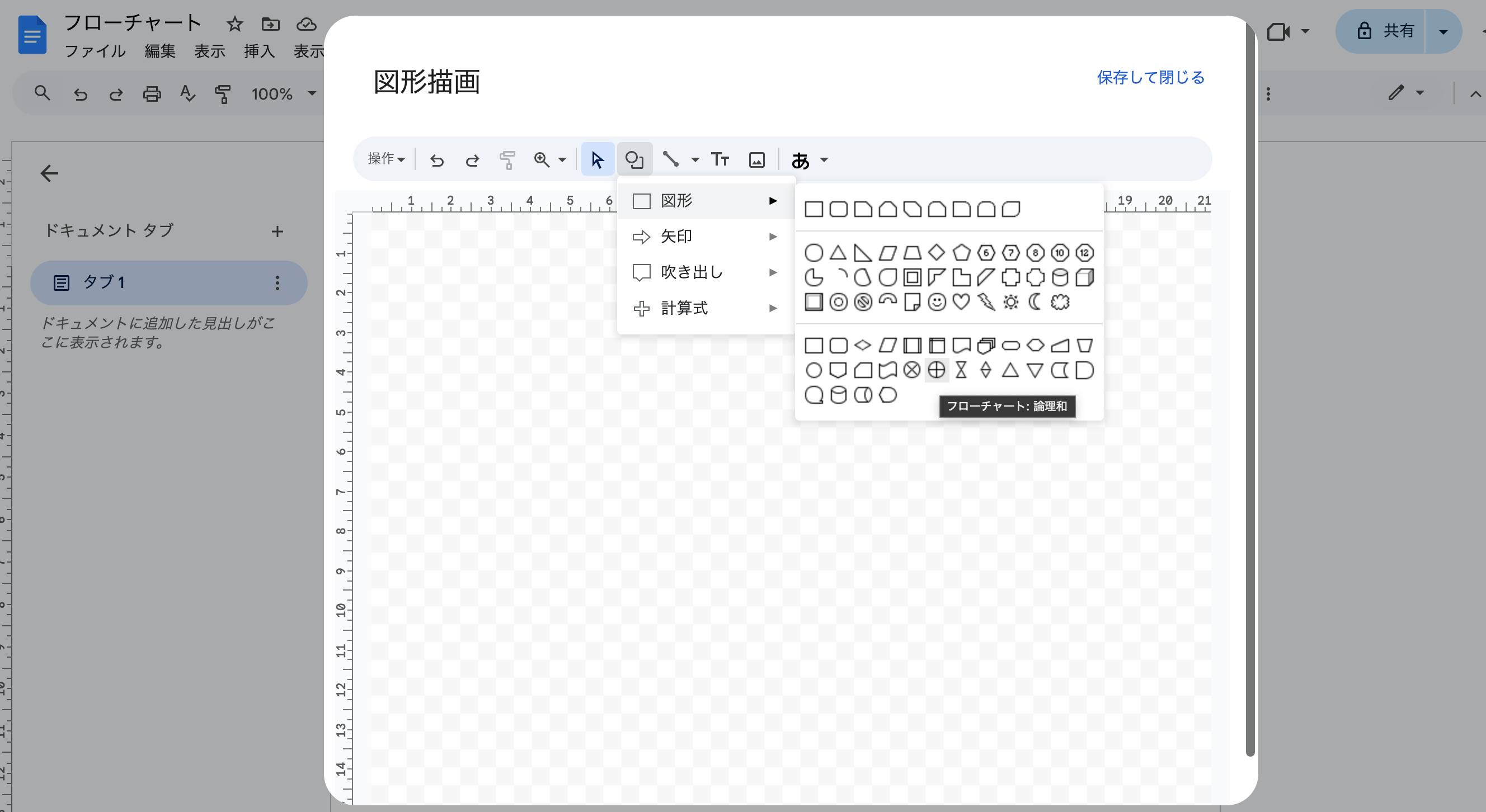Add a new document tab with the plus button
The height and width of the screenshot is (812, 1486).
(278, 232)
